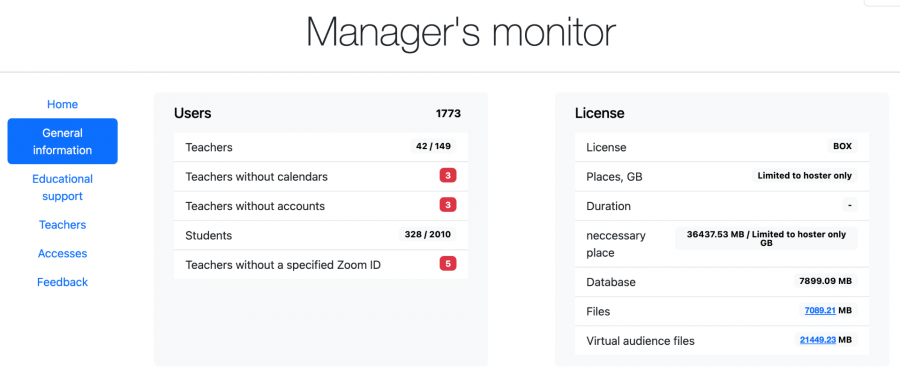Click the 7089.21 Files size link
Image resolution: width=900 pixels, height=374 pixels.
(x=820, y=310)
